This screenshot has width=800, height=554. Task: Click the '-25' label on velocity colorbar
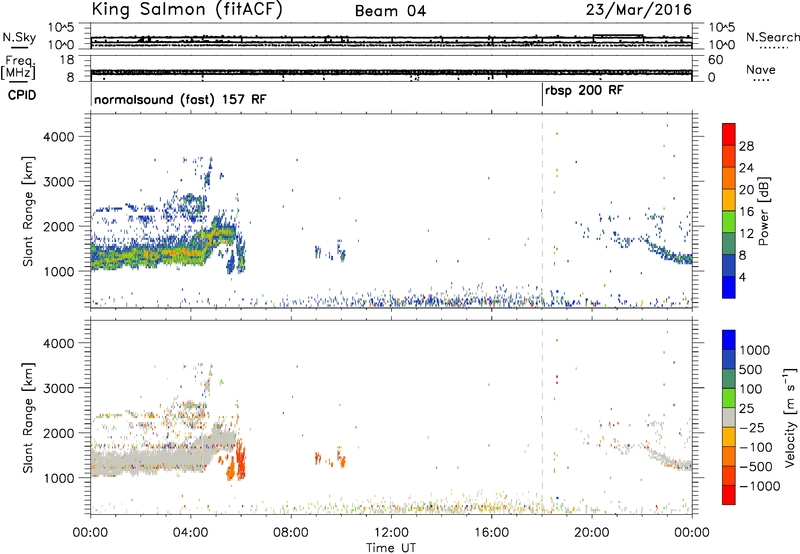click(x=752, y=428)
